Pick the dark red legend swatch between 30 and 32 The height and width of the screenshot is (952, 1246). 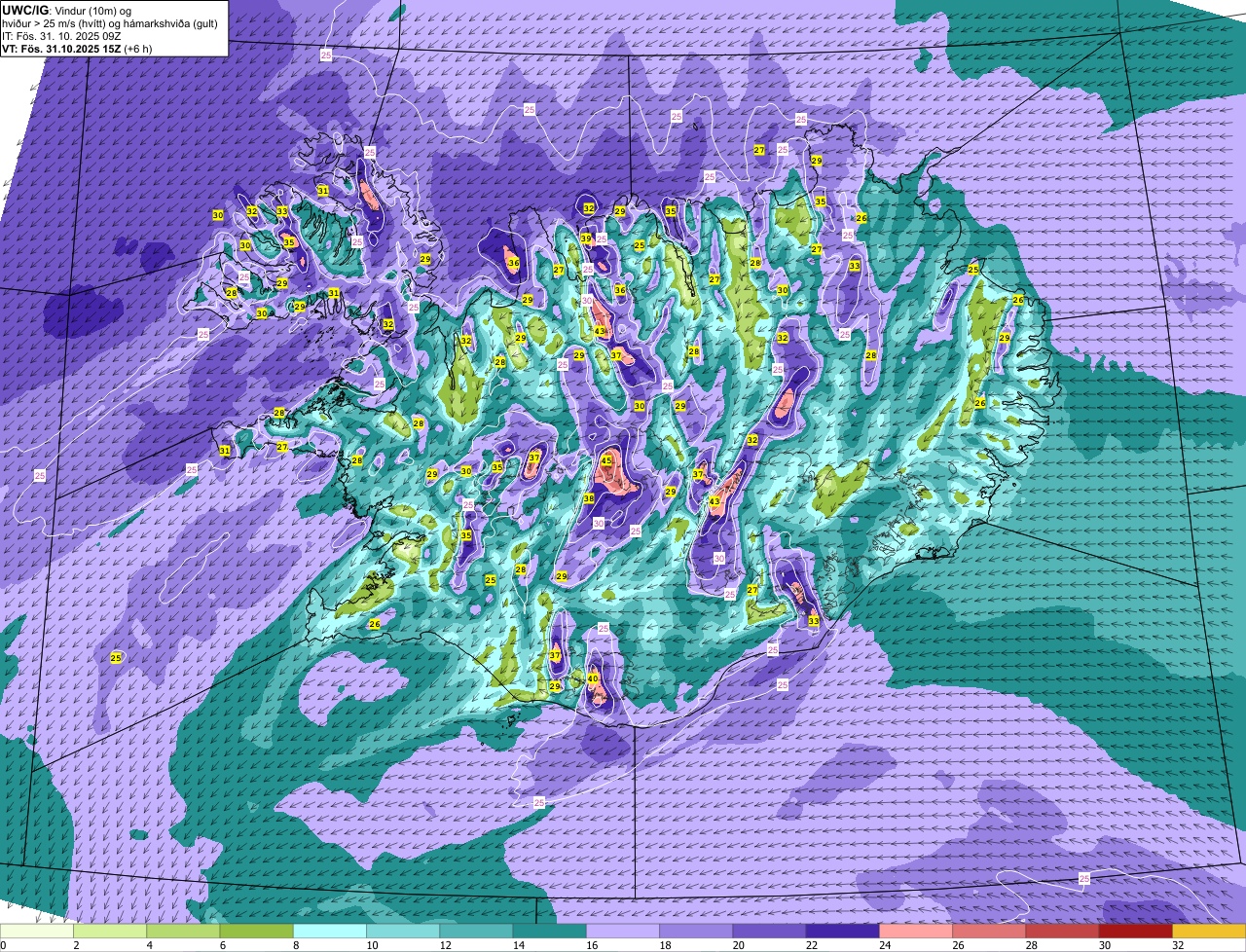pos(1135,931)
